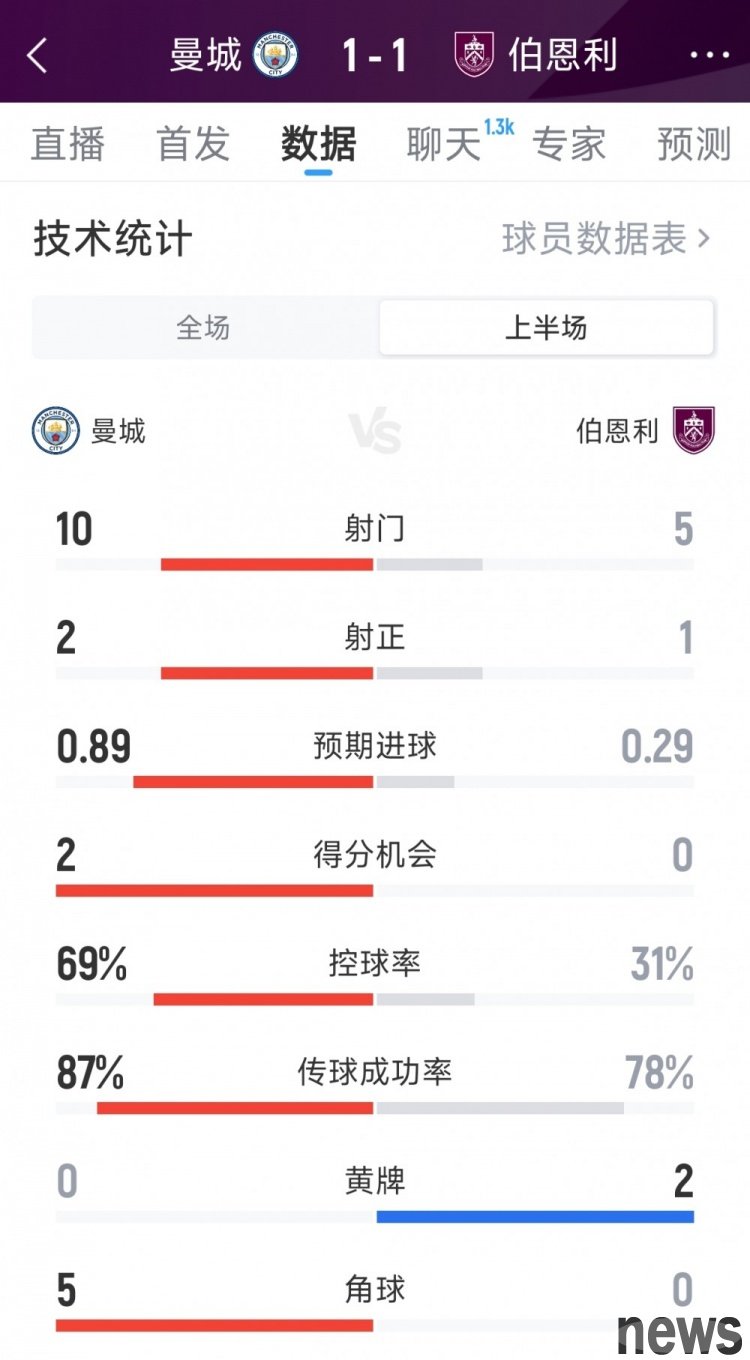The width and height of the screenshot is (750, 1360).
Task: Open 聊天 chat tab
Action: pos(445,145)
